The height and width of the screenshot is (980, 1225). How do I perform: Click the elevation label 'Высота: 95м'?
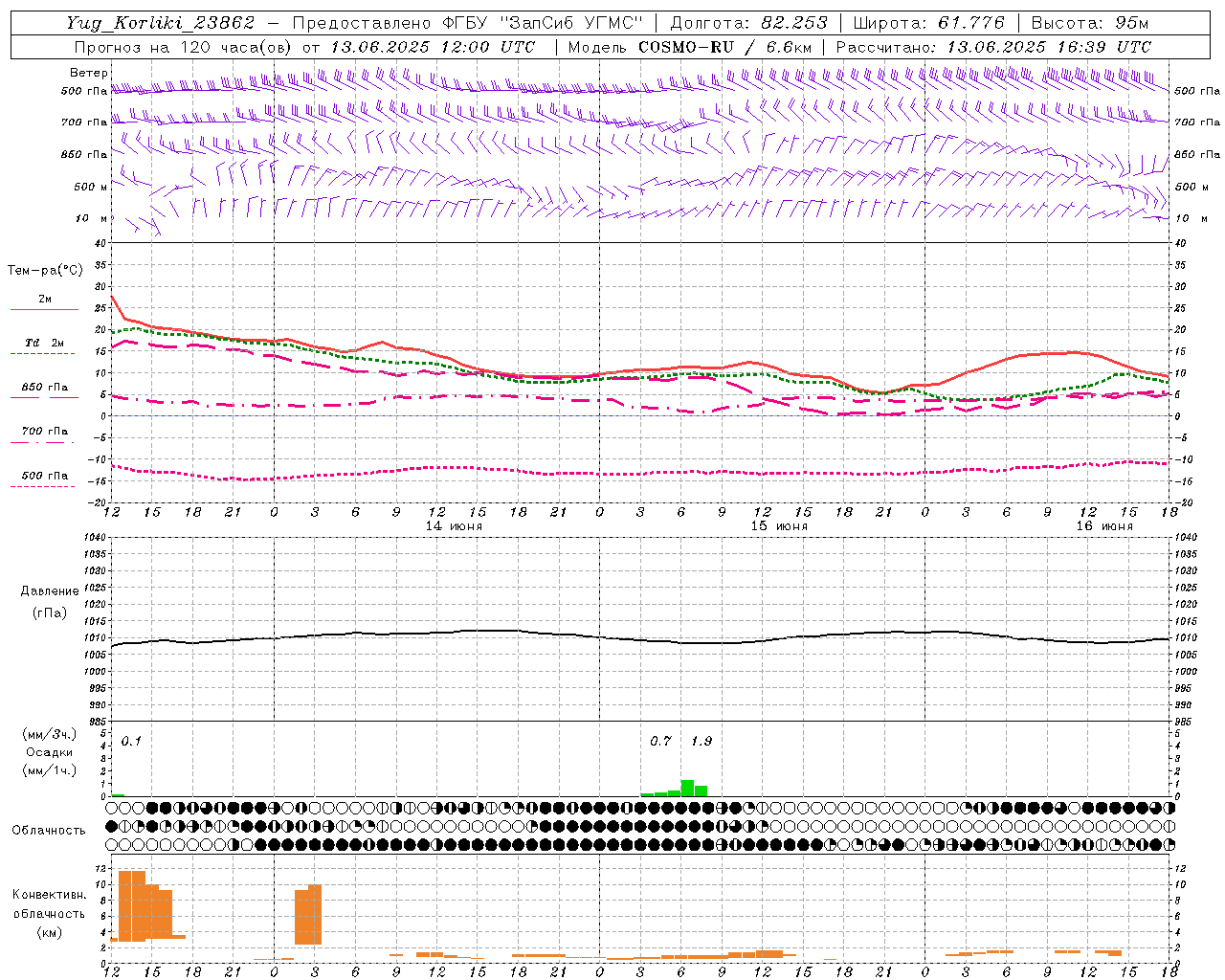click(1089, 23)
